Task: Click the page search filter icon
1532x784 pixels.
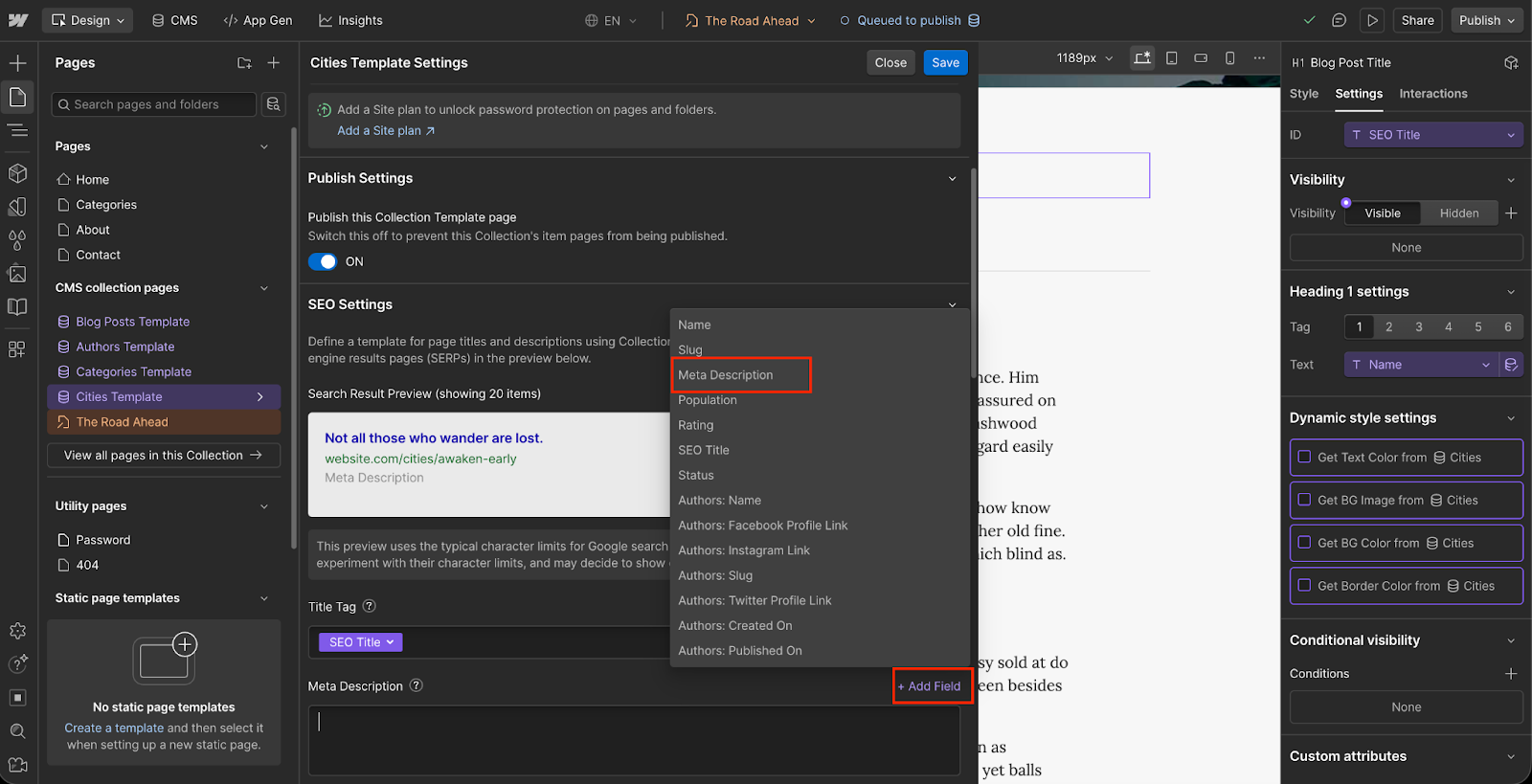Action: tap(274, 104)
